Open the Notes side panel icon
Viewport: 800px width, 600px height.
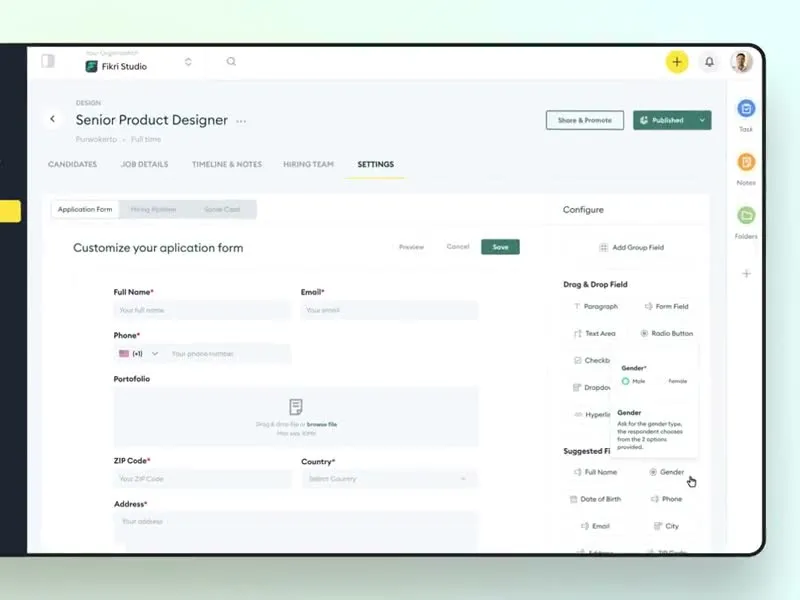tap(746, 162)
